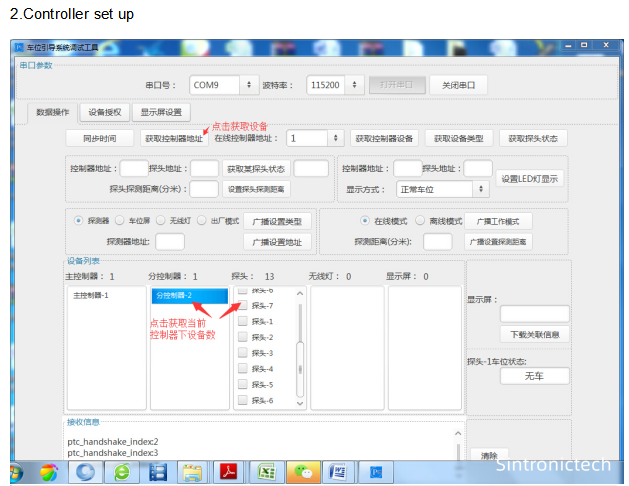Select the 车位屏 radio button
Screen dimensions: 629x486
[x=119, y=220]
